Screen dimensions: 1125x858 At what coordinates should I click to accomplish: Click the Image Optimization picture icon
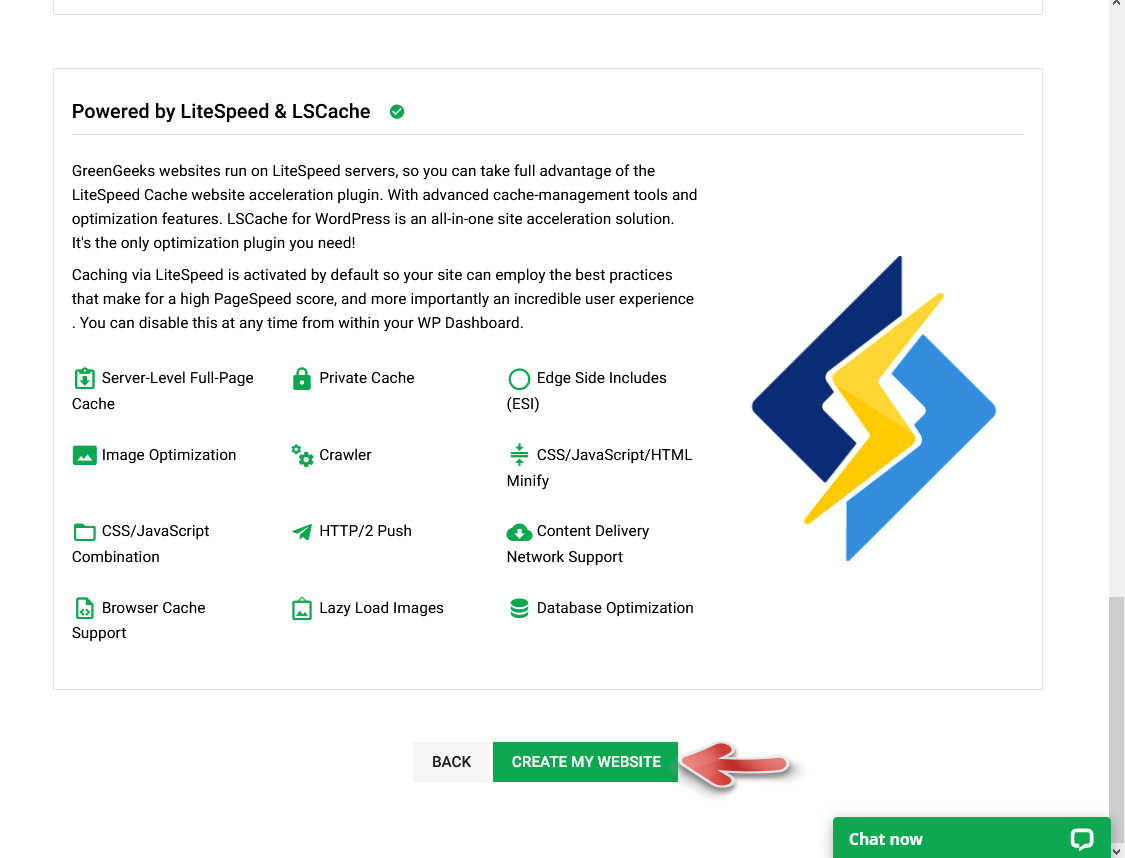coord(85,456)
